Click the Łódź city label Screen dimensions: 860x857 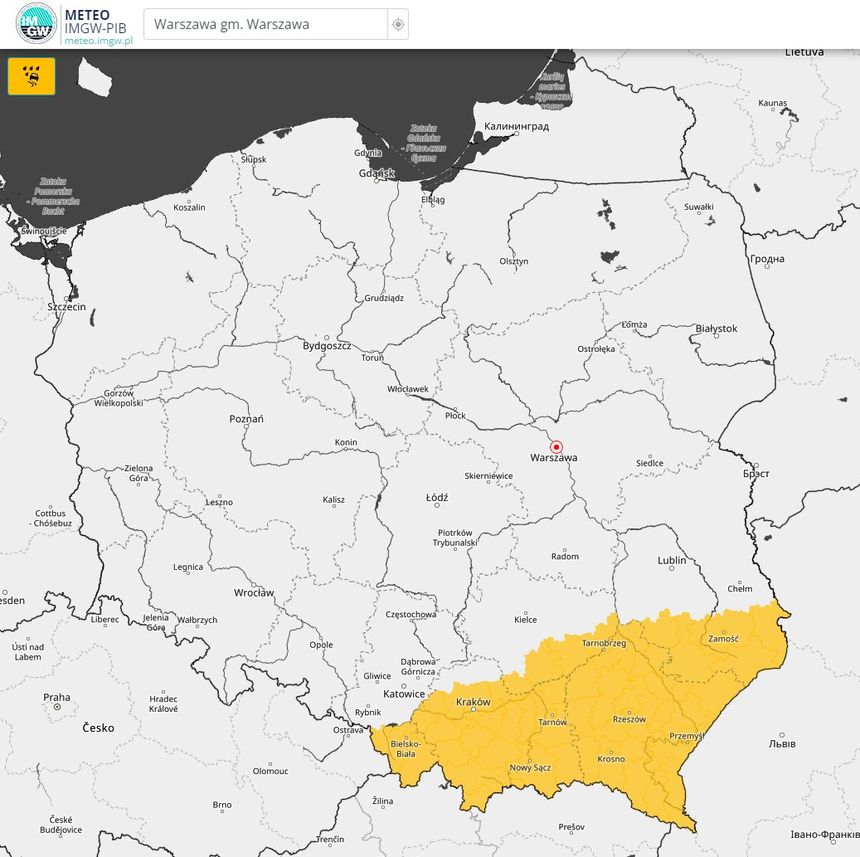437,497
